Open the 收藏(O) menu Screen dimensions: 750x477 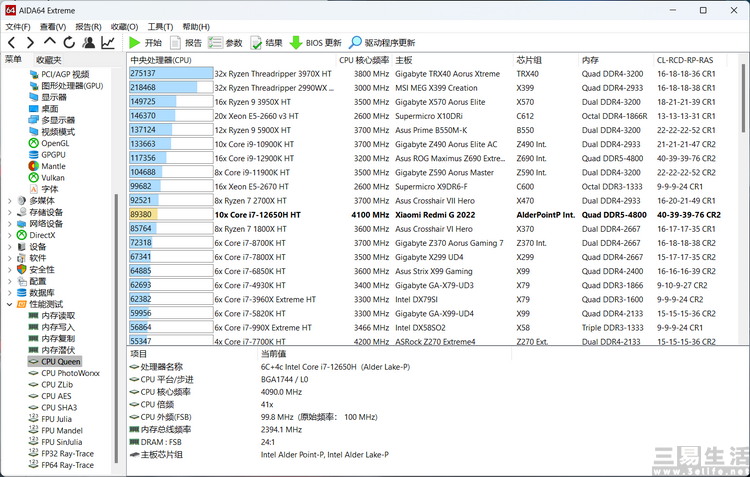[124, 27]
